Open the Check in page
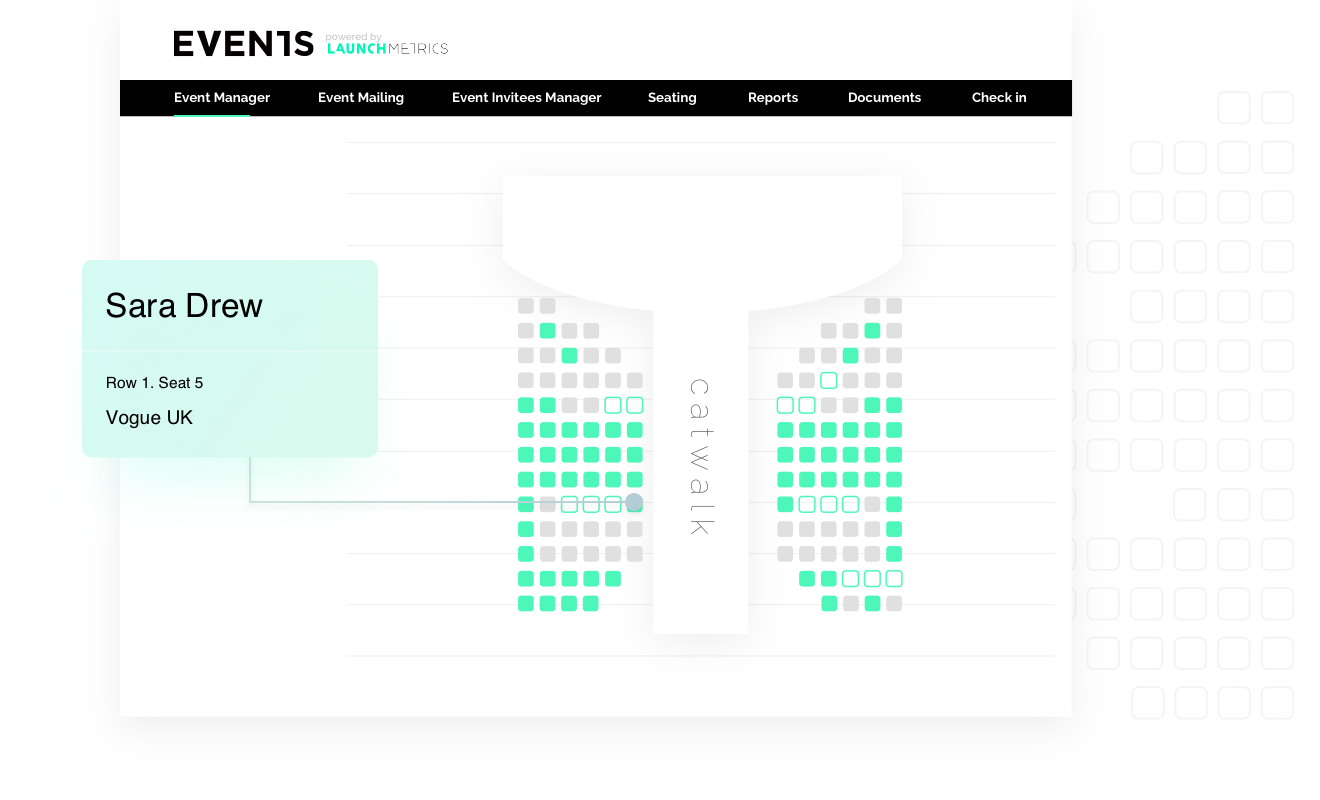The height and width of the screenshot is (800, 1320). pos(999,97)
